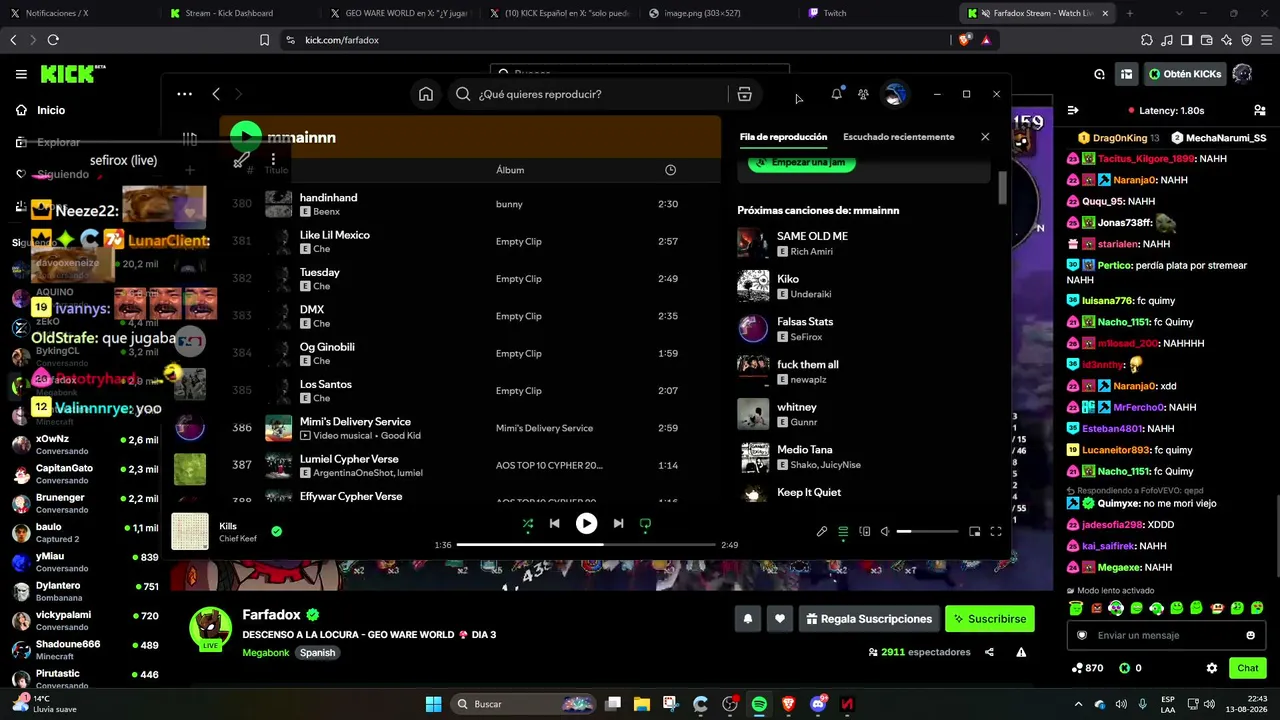Select queued song Kiko

tap(863, 286)
